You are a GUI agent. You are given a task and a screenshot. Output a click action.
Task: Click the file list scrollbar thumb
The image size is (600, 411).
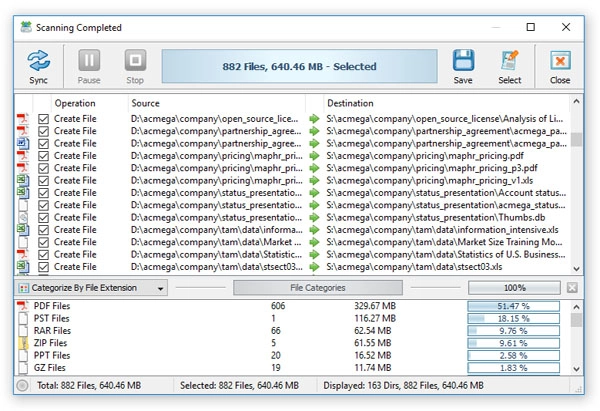pyautogui.click(x=576, y=140)
